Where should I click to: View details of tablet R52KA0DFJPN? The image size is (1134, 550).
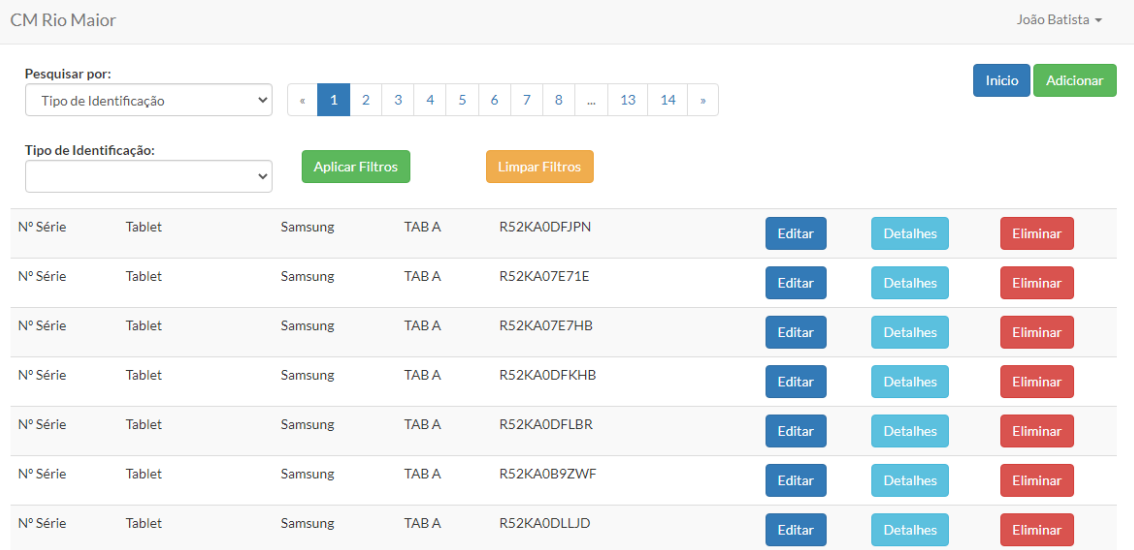[x=910, y=233]
